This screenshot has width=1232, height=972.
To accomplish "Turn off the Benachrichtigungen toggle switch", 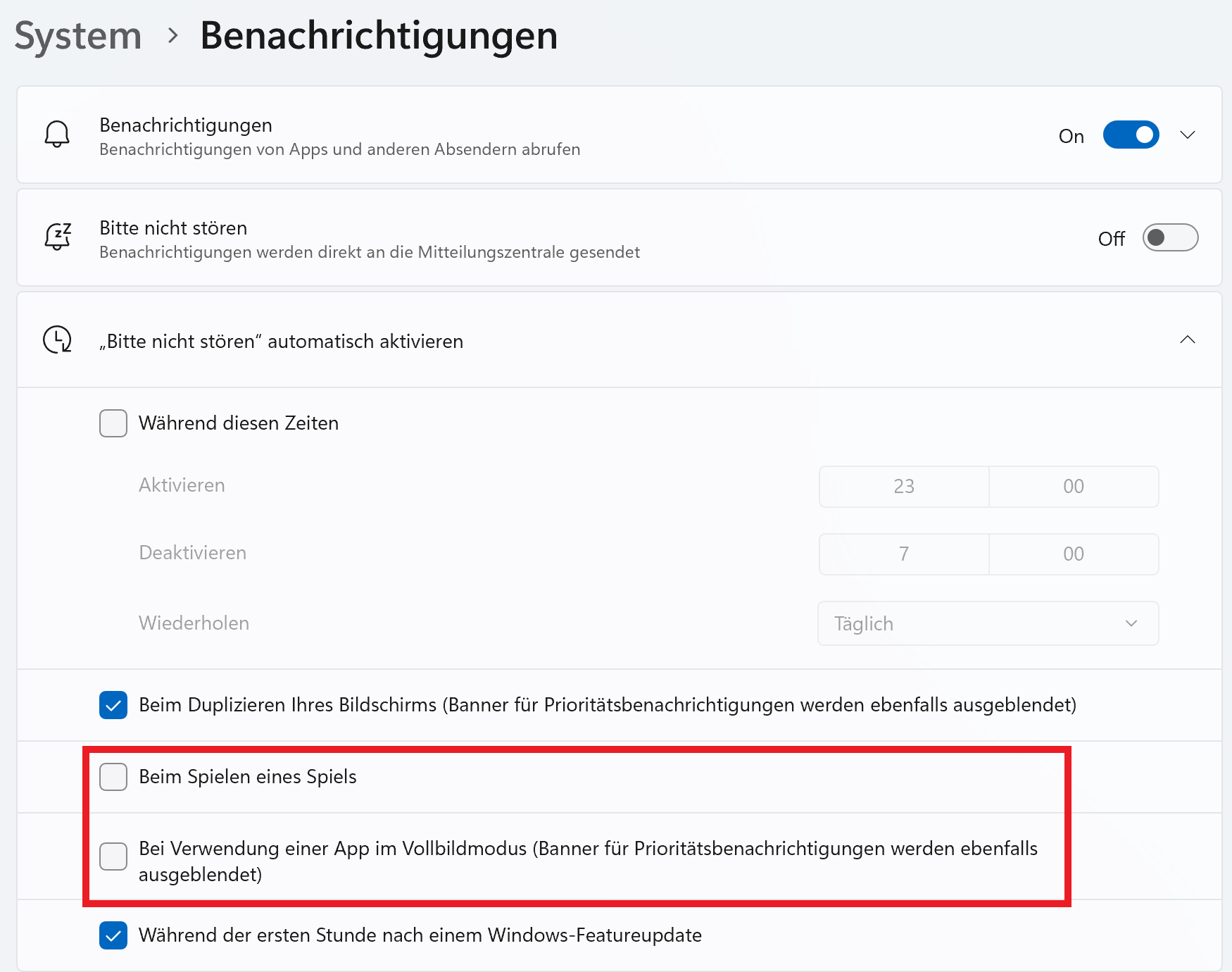I will click(x=1131, y=135).
